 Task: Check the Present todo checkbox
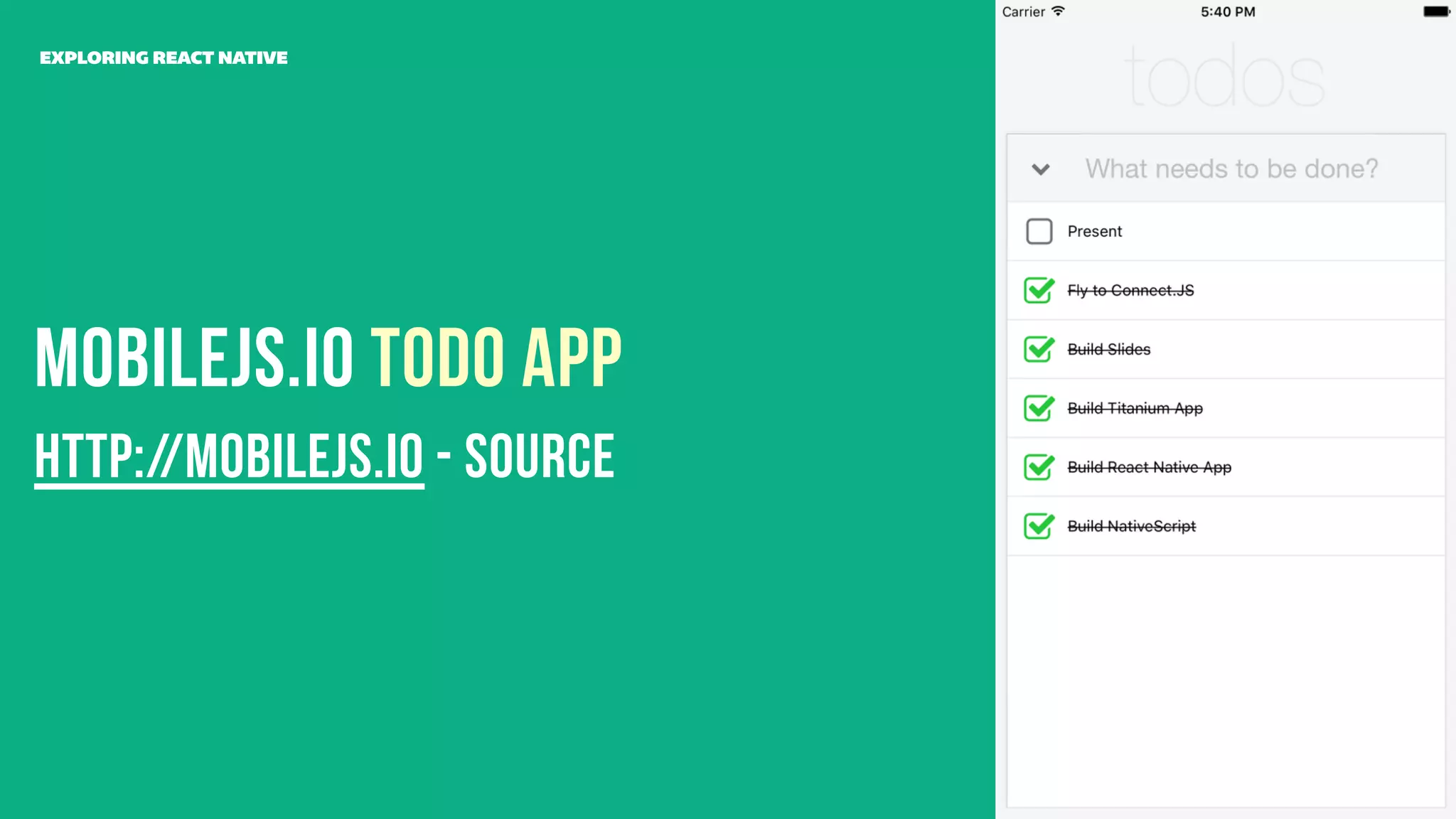(x=1039, y=231)
